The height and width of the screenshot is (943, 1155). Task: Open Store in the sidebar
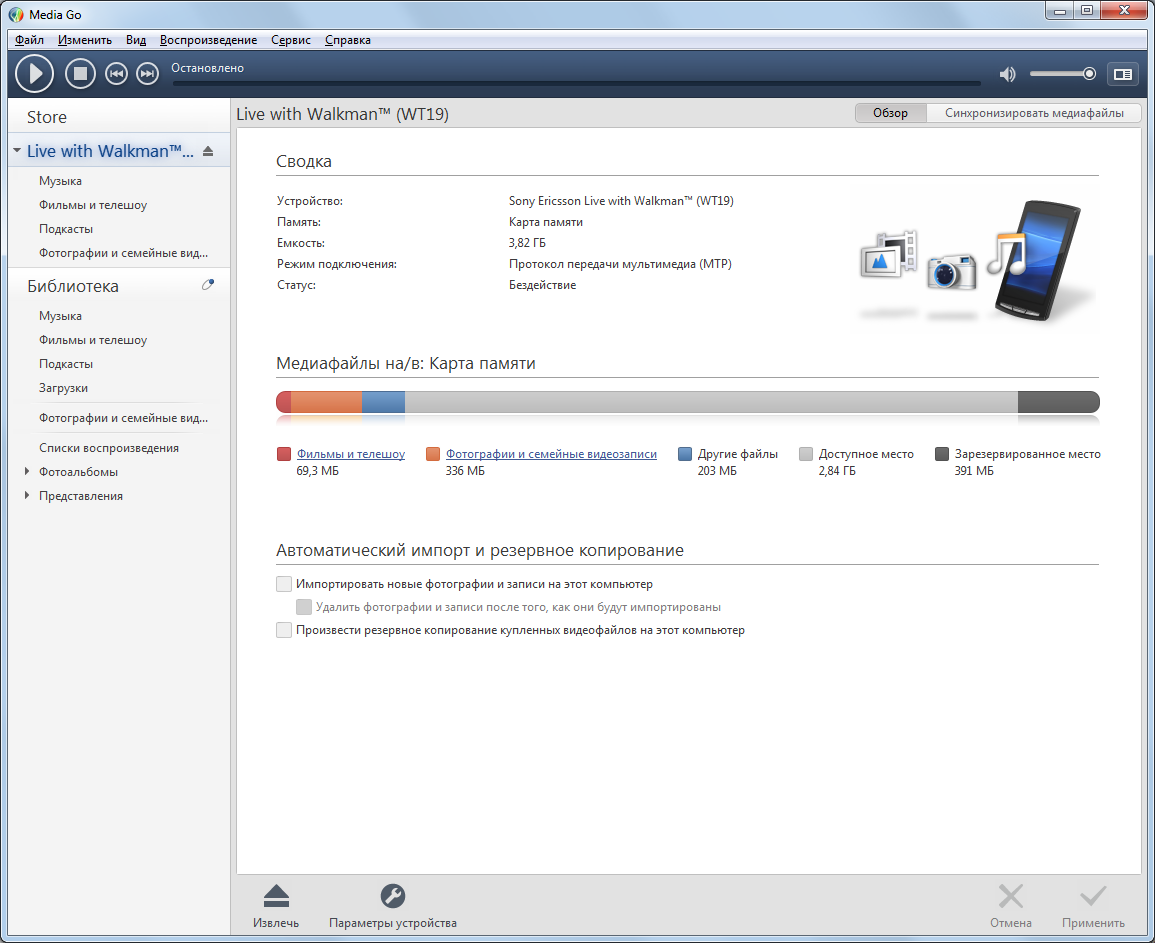coord(46,117)
